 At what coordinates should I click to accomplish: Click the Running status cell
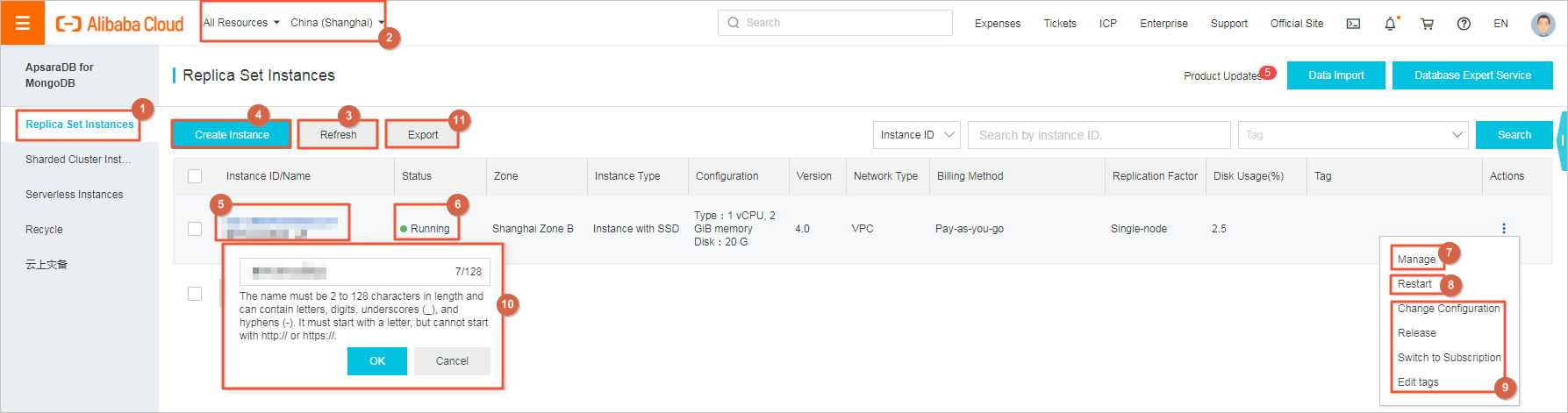coord(425,229)
